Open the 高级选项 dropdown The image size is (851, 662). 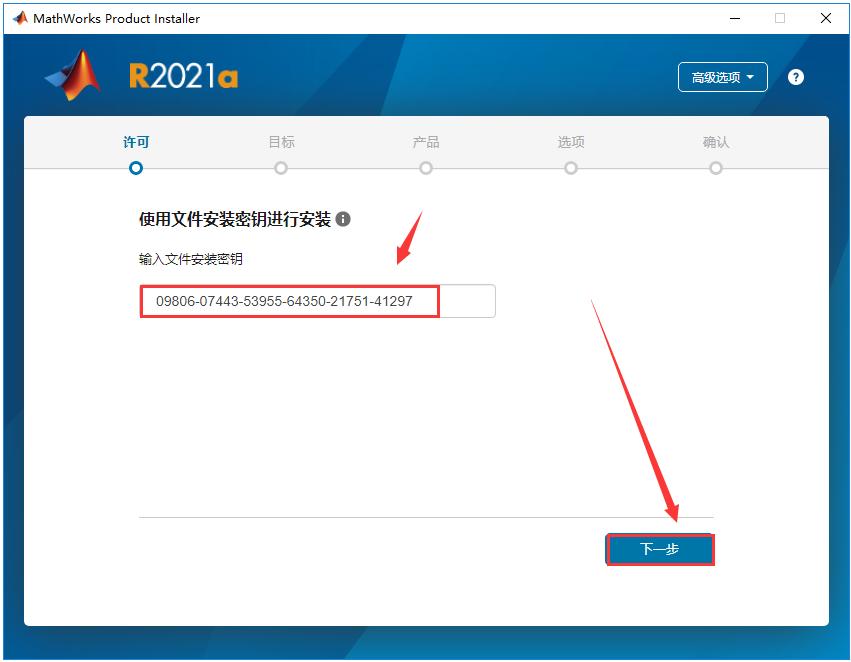click(722, 77)
